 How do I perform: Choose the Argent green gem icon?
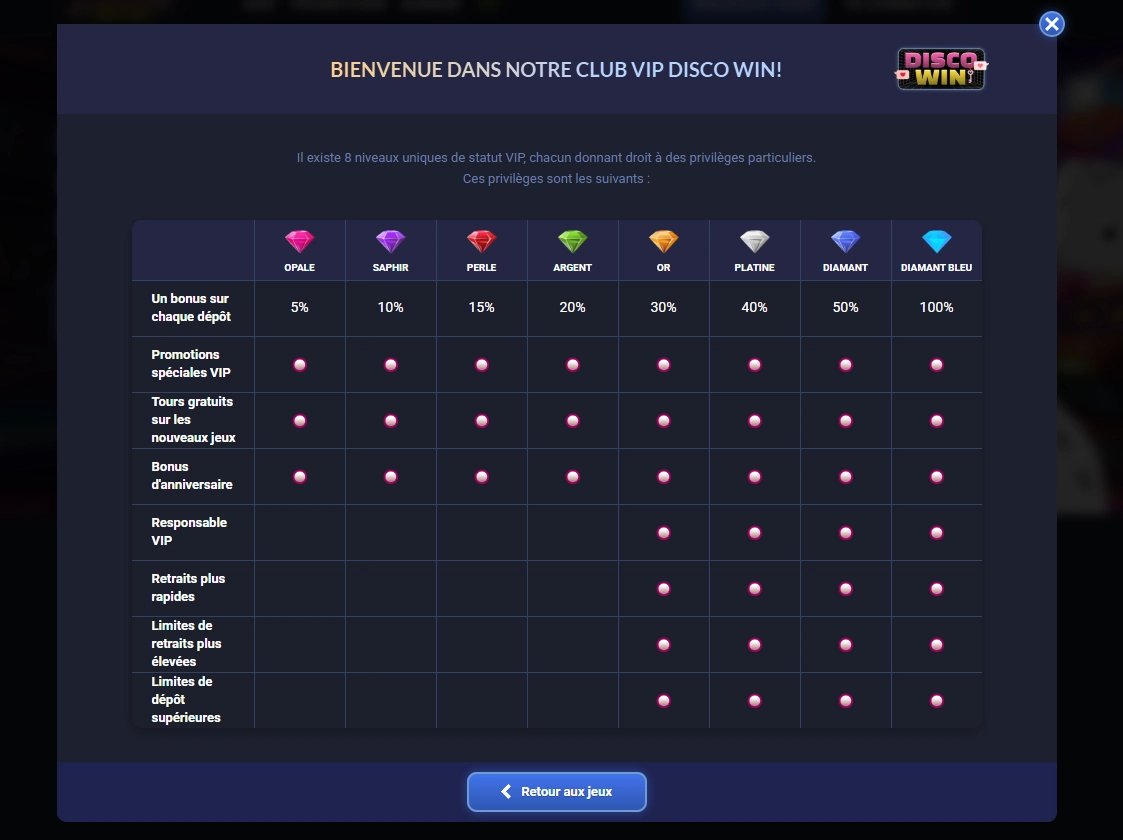[572, 241]
